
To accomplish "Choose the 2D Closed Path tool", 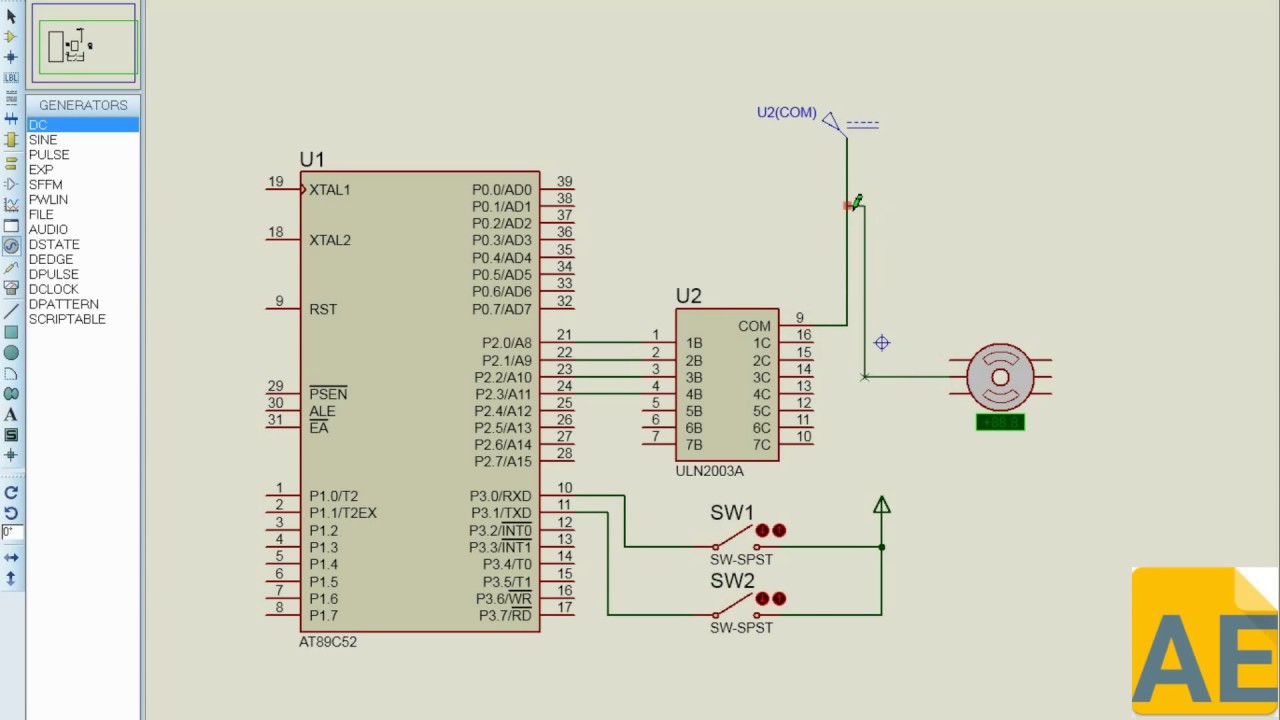I will pos(11,394).
